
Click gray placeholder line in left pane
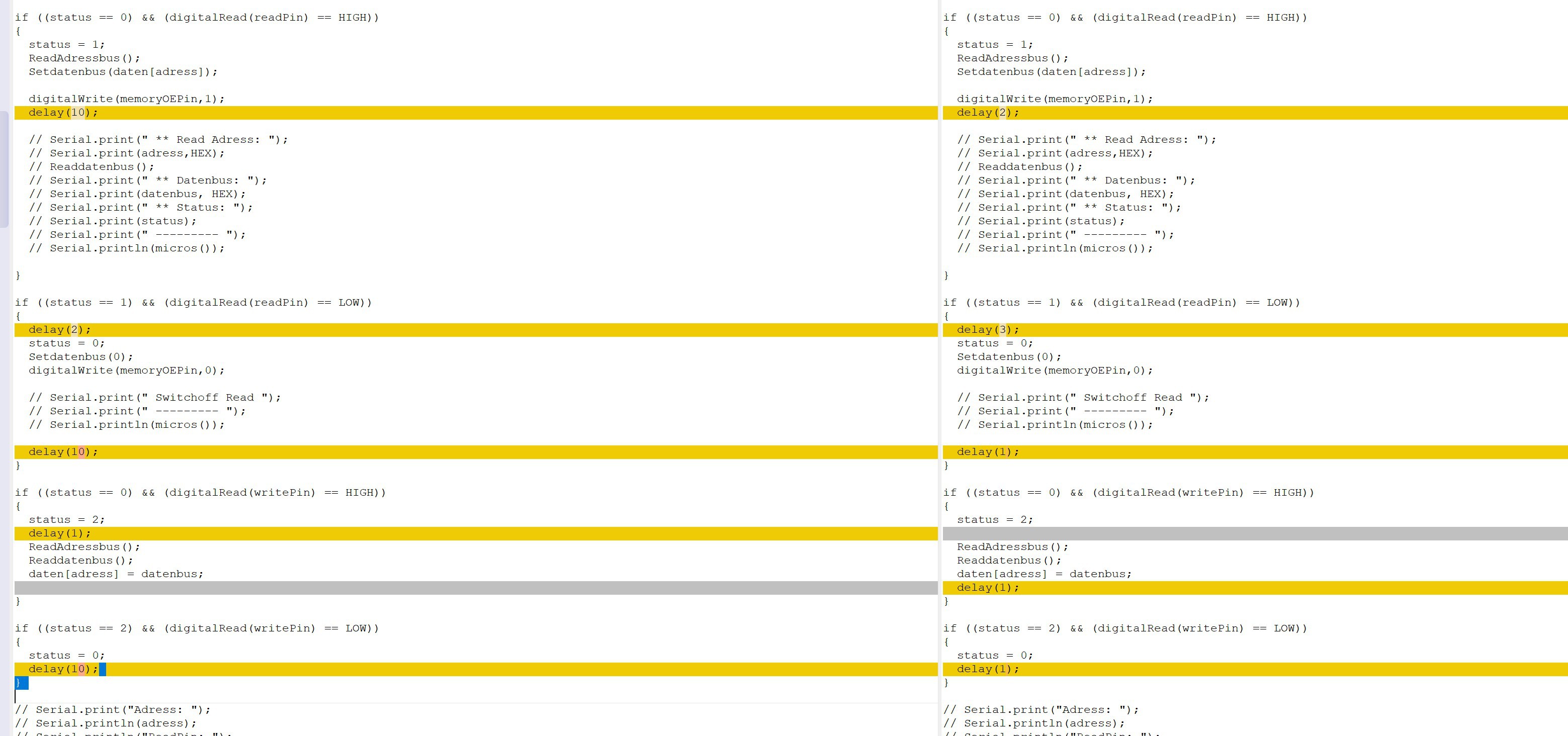475,588
